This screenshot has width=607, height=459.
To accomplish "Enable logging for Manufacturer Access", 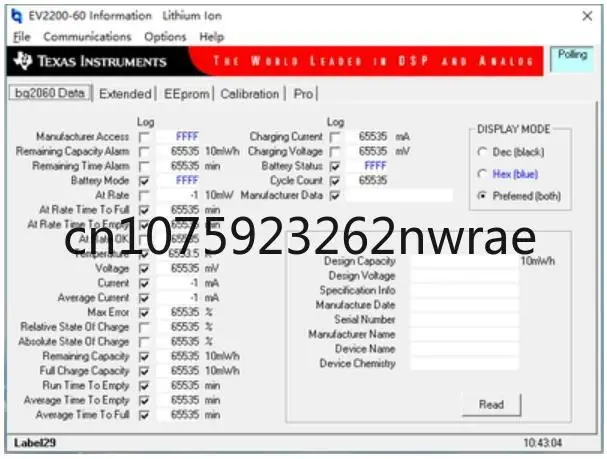I will coord(144,137).
